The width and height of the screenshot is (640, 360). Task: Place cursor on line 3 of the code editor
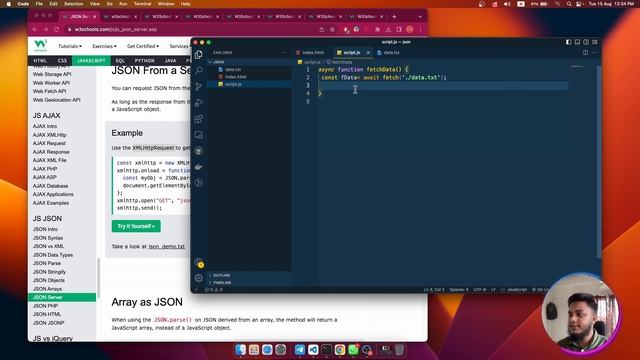tap(443, 85)
